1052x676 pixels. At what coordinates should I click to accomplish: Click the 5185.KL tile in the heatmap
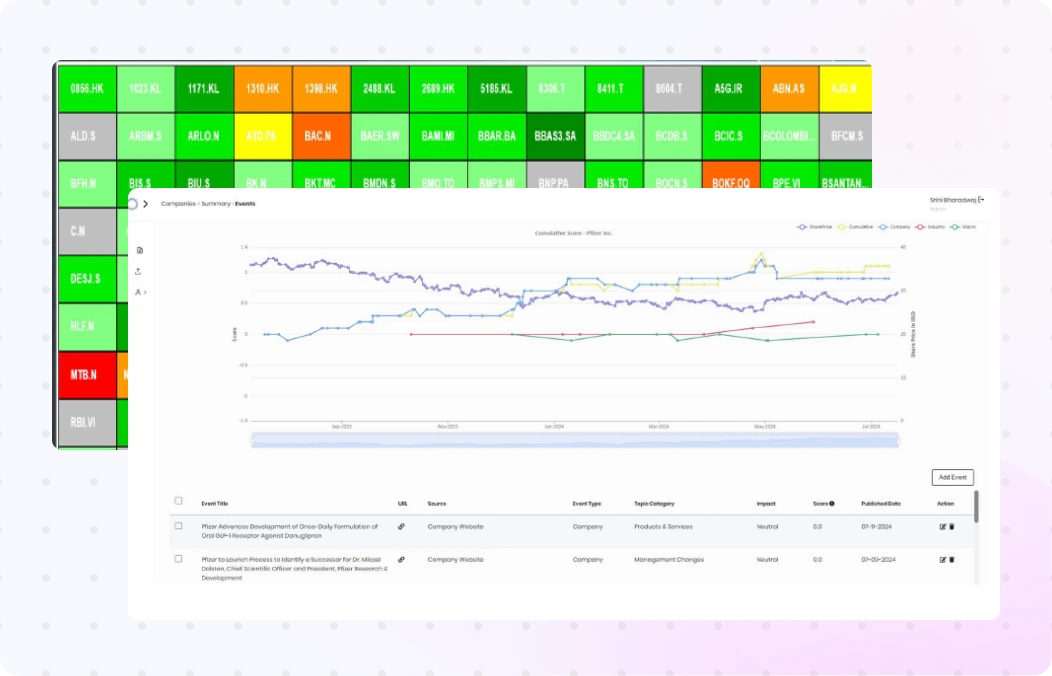click(496, 89)
